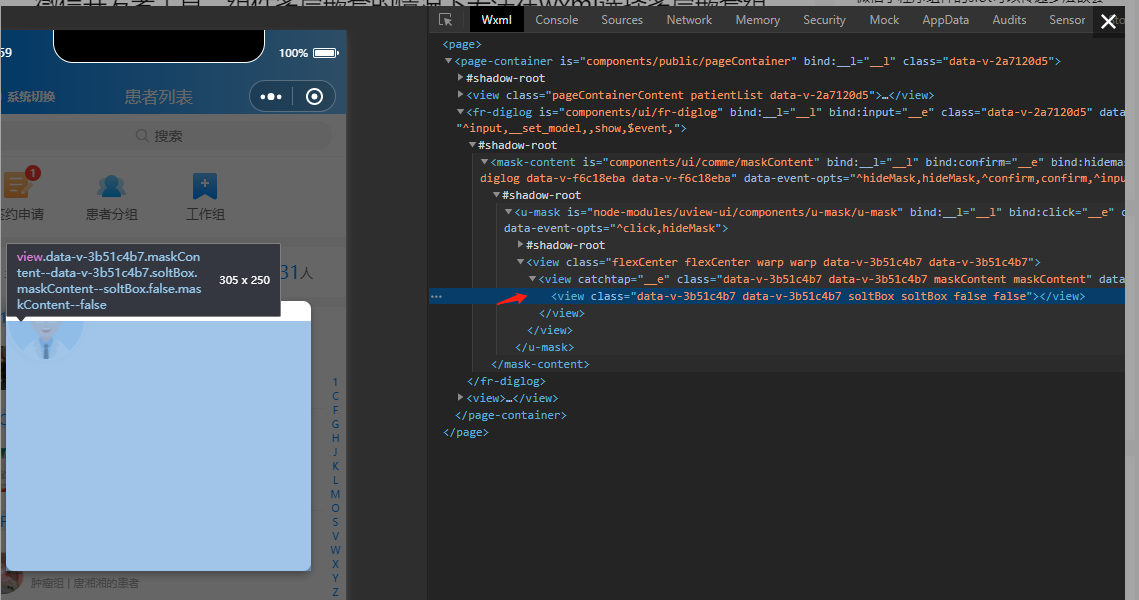Screen dimensions: 1139x600
Task: Open the 工作组 bookmark icon
Action: click(x=205, y=186)
